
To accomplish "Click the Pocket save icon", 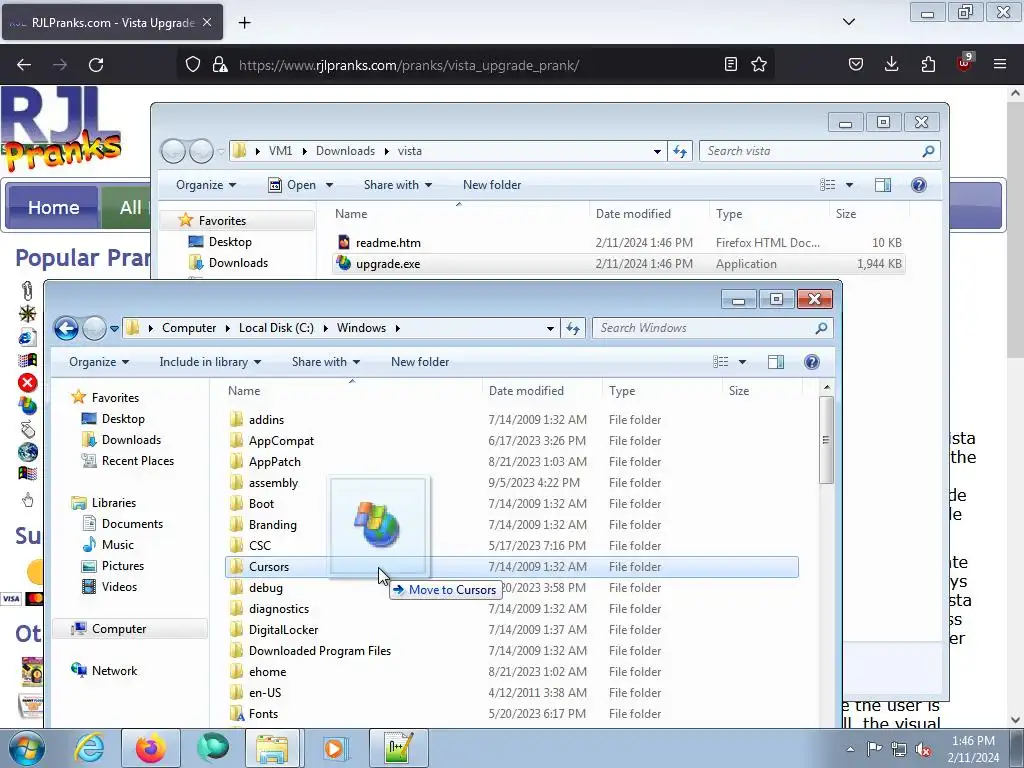I will click(856, 64).
